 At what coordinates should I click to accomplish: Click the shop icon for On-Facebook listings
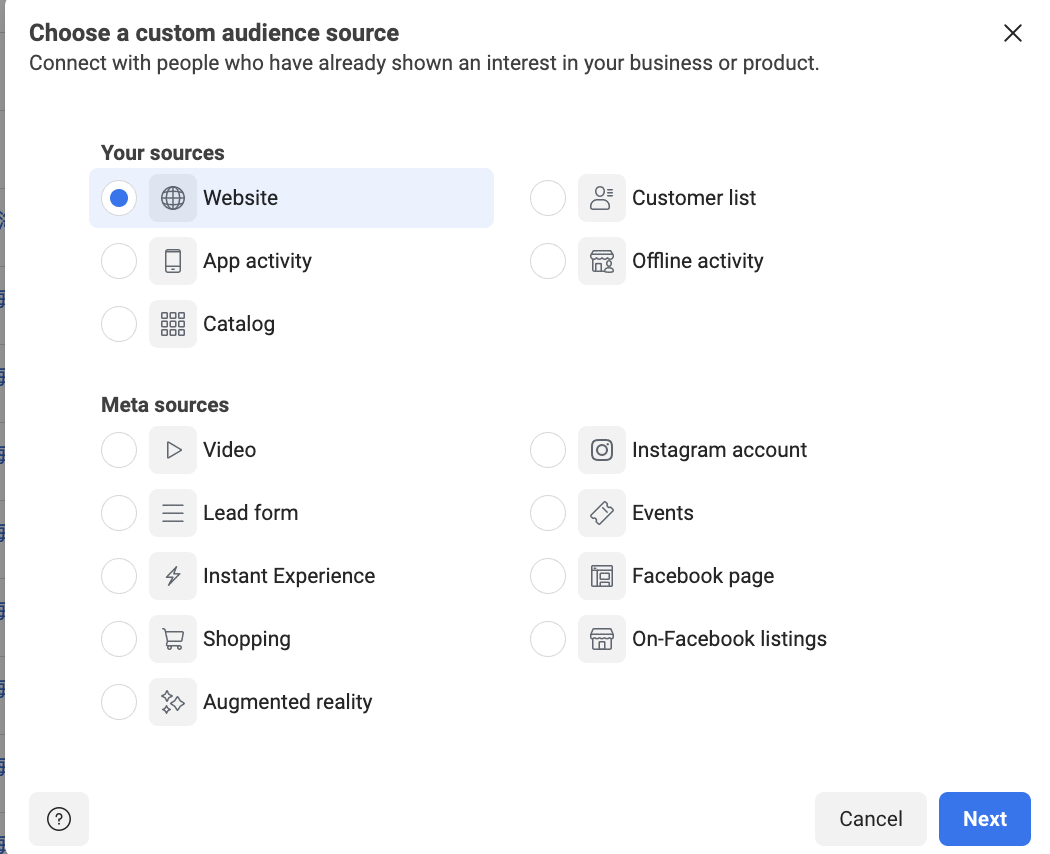[x=602, y=639]
